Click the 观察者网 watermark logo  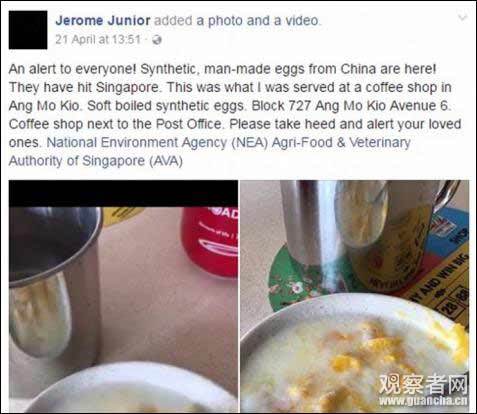click(x=423, y=384)
